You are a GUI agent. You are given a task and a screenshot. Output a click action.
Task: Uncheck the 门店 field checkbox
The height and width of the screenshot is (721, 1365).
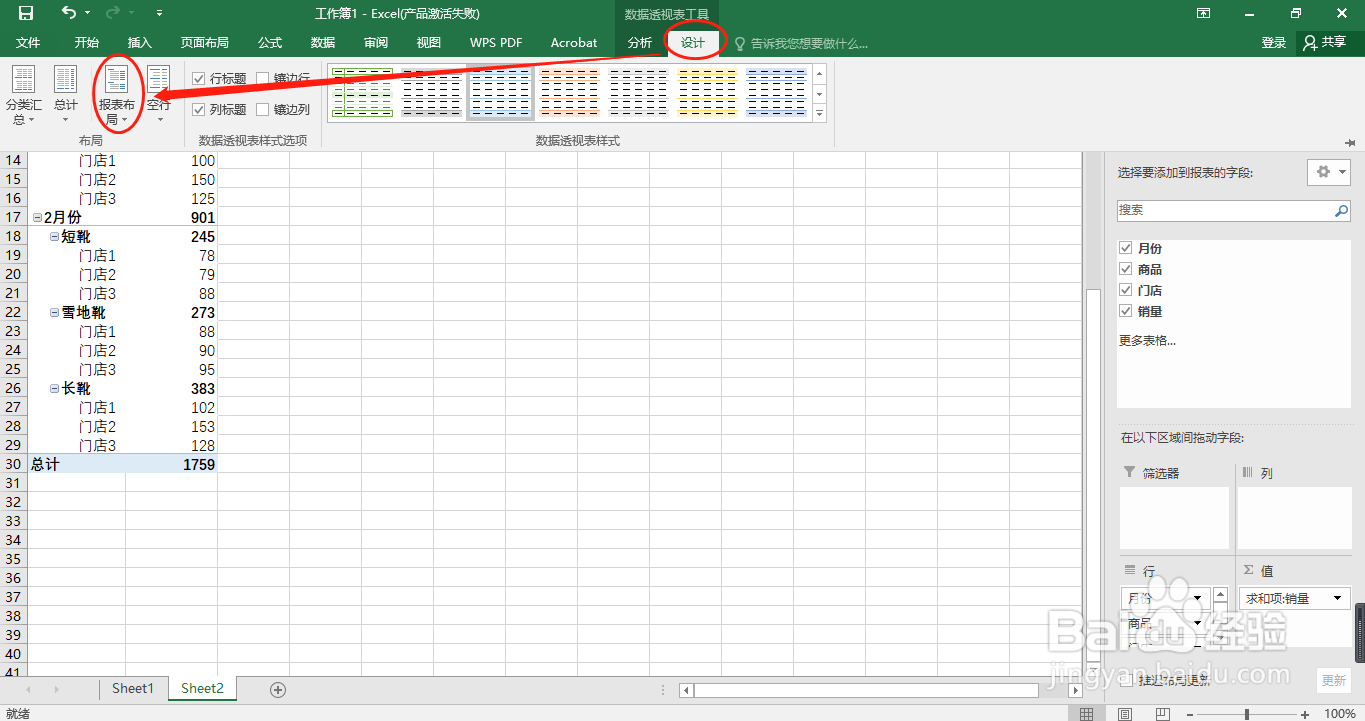[x=1126, y=290]
